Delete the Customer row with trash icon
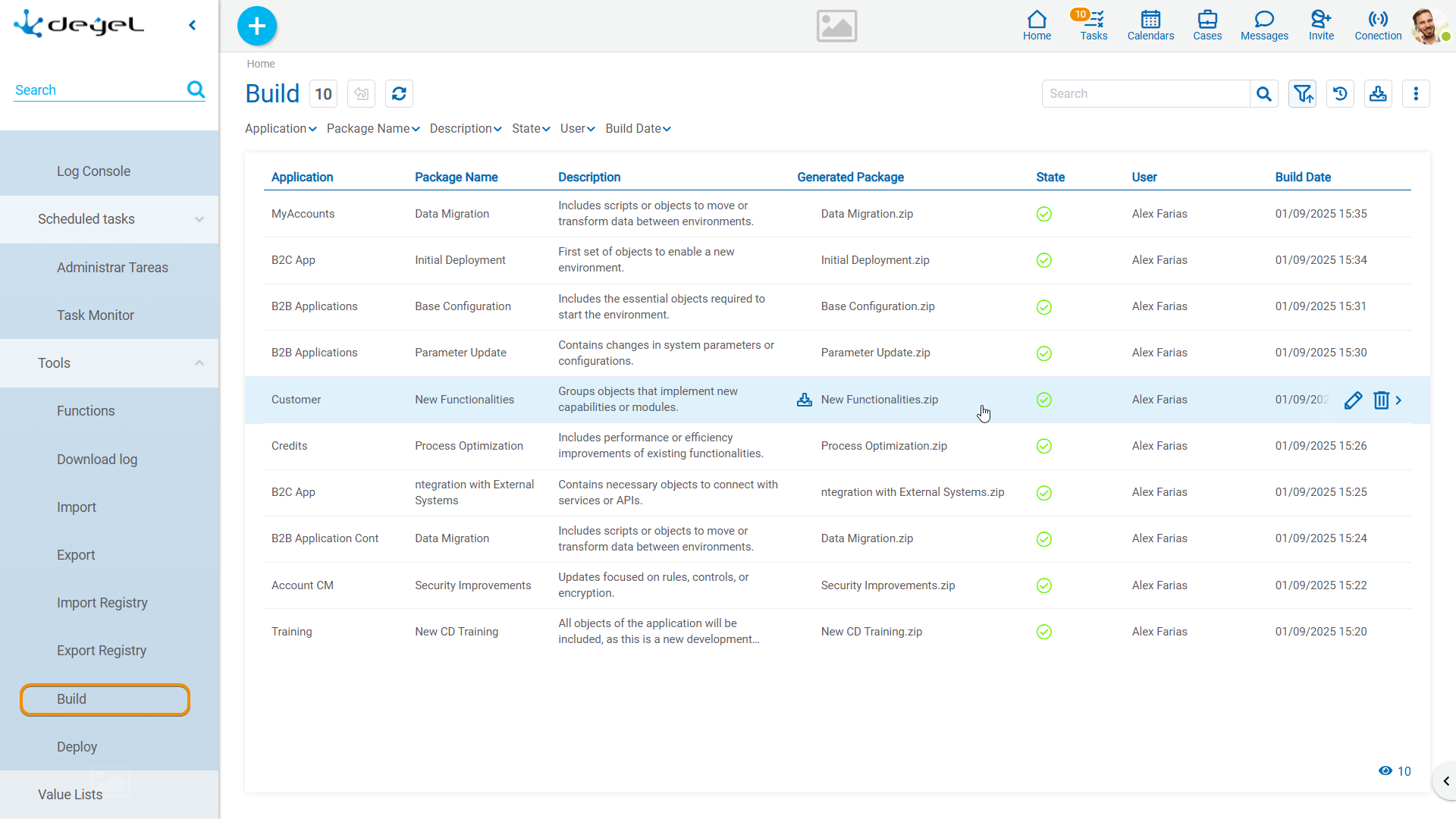The height and width of the screenshot is (819, 1456). click(1381, 400)
